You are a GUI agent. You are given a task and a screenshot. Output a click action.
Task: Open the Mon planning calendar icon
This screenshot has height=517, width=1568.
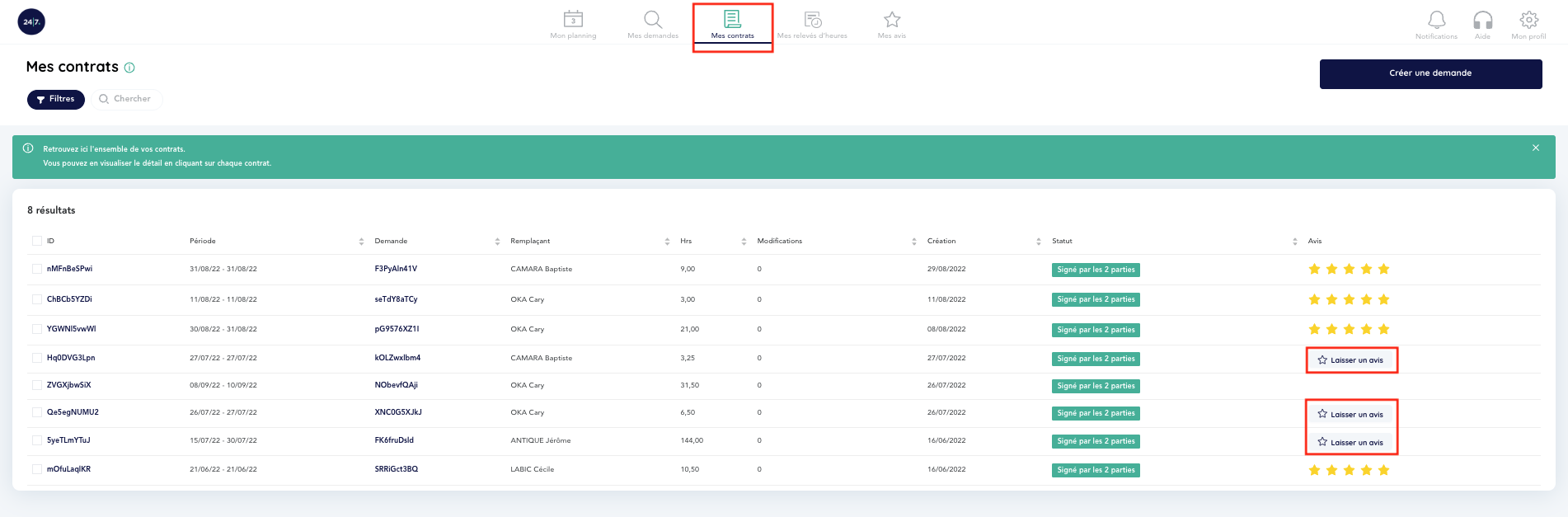click(573, 20)
